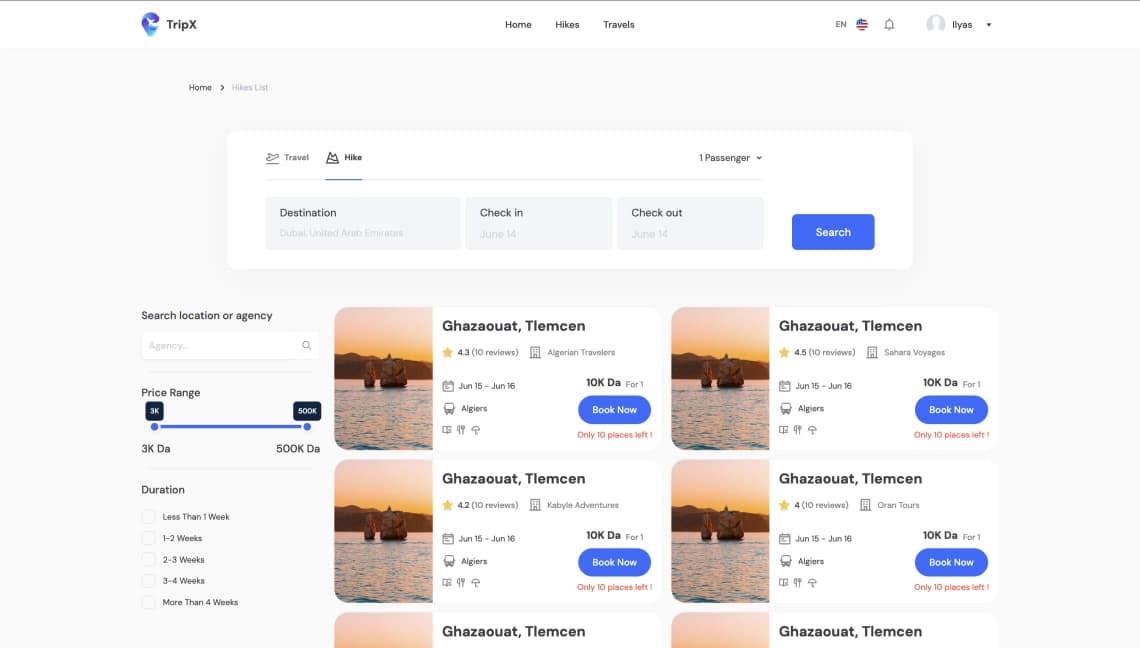Click the Check out date field

pyautogui.click(x=690, y=223)
